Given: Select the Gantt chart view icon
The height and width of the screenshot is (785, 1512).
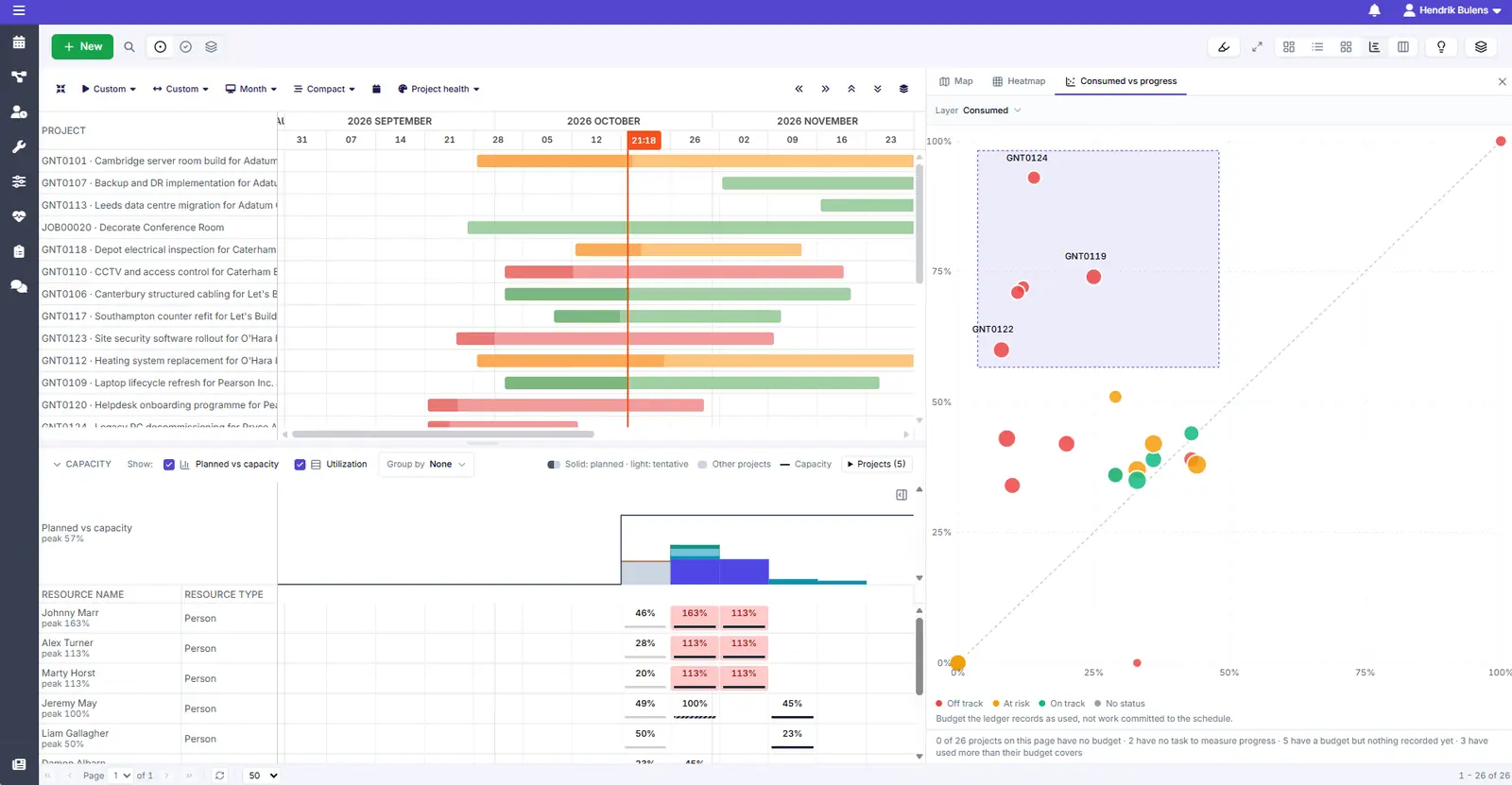Looking at the screenshot, I should [x=1374, y=46].
